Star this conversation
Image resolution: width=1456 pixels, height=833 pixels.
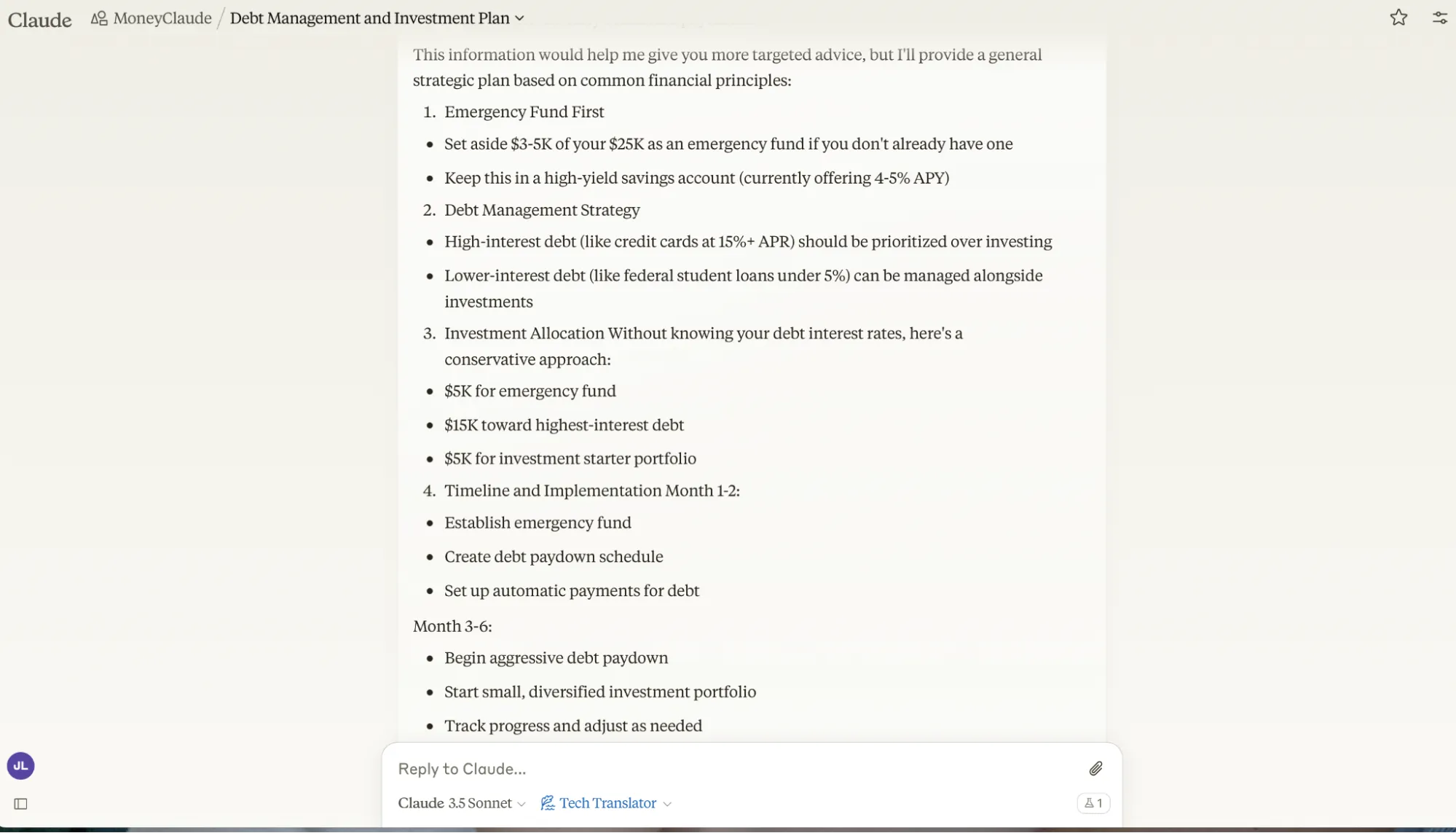[1398, 18]
